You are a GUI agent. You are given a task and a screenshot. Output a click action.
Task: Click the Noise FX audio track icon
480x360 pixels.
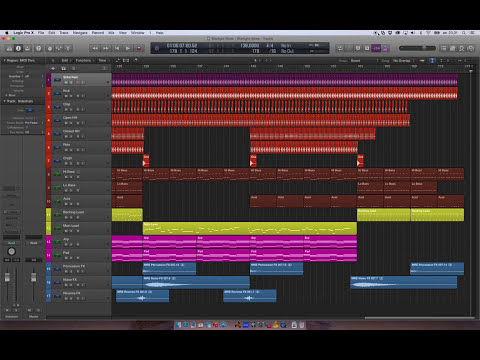point(57,282)
